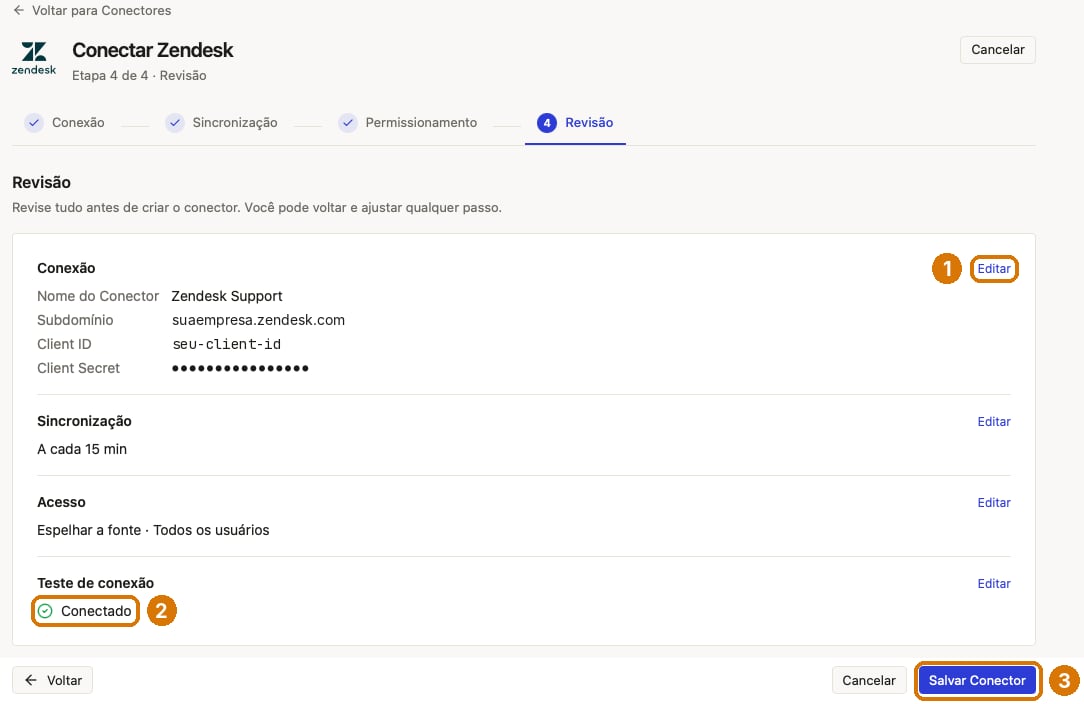1084x704 pixels.
Task: Click the top Cancelar button
Action: tap(998, 50)
